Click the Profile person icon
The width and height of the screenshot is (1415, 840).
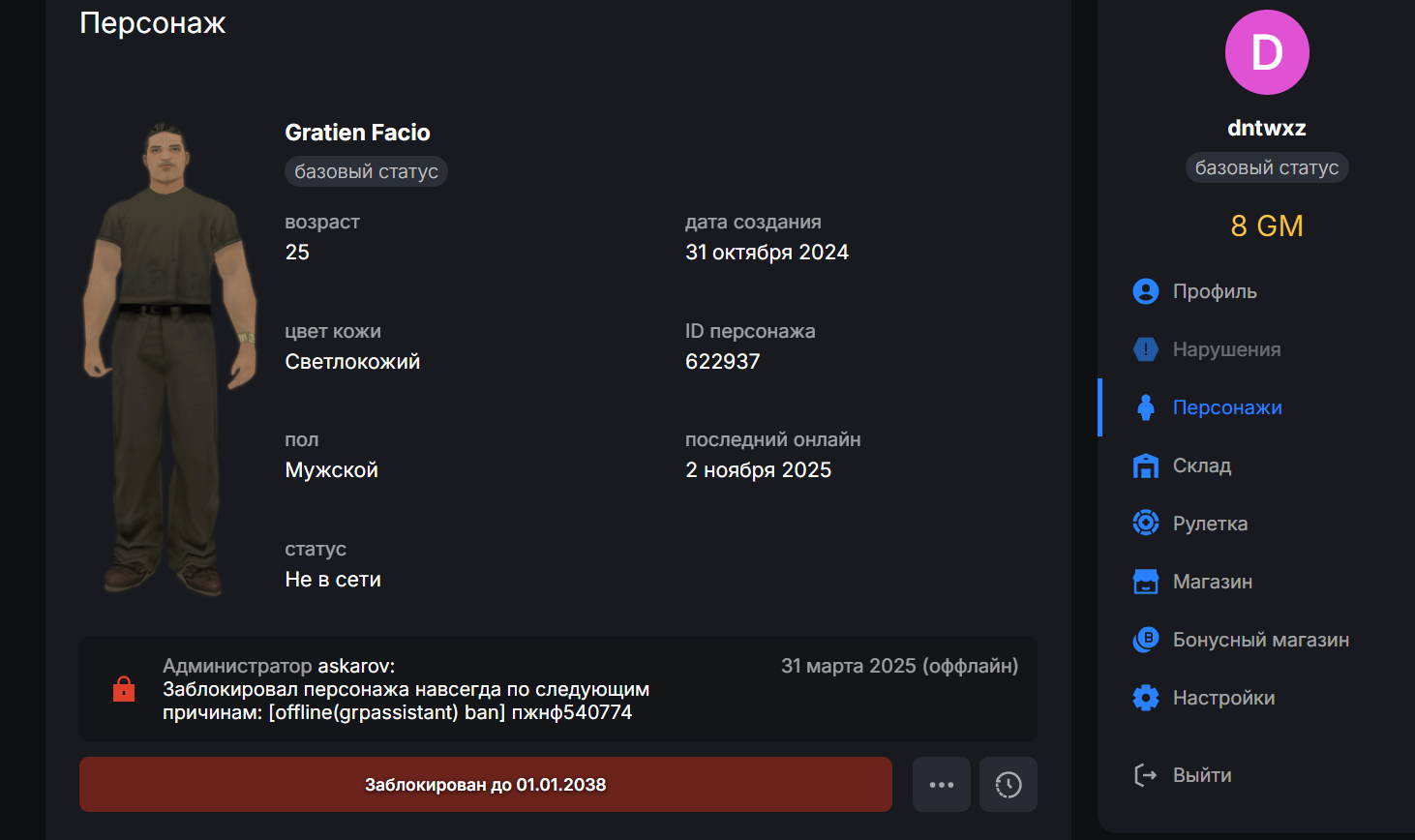click(x=1145, y=291)
